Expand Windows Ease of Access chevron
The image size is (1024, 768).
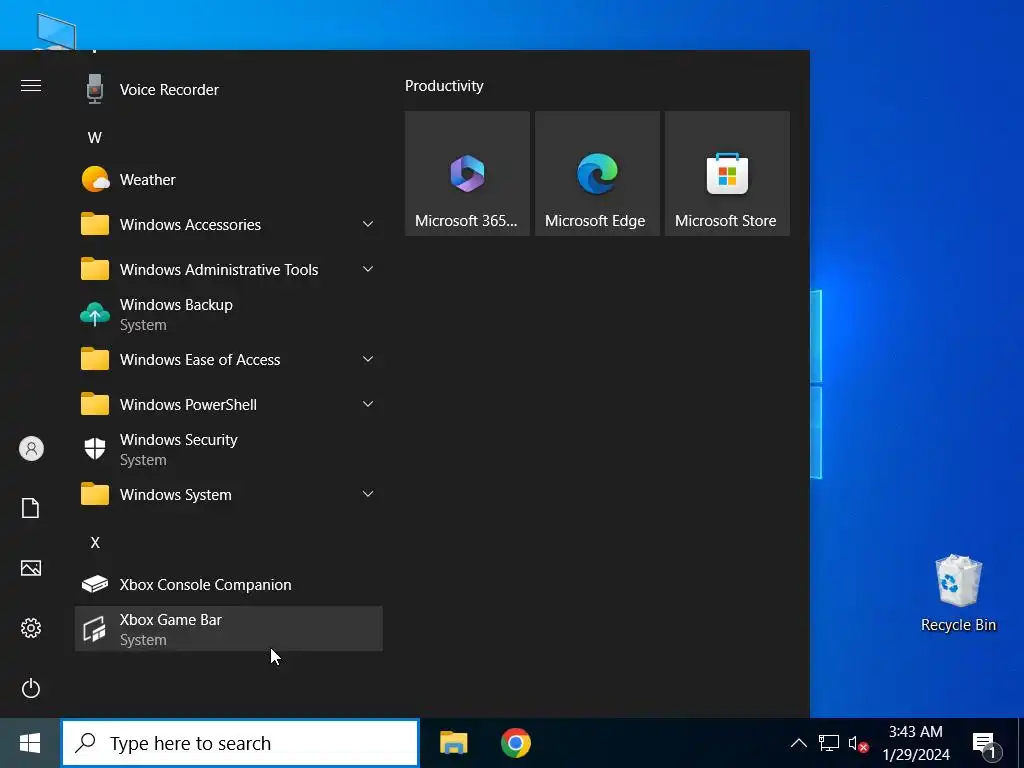[x=368, y=359]
